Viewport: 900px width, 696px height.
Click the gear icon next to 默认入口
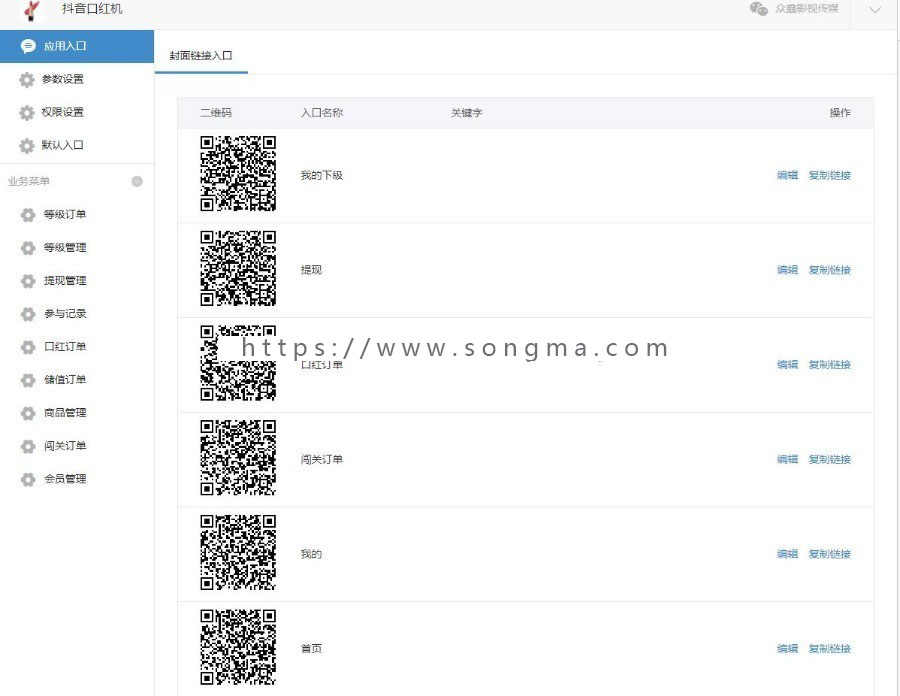click(x=27, y=146)
